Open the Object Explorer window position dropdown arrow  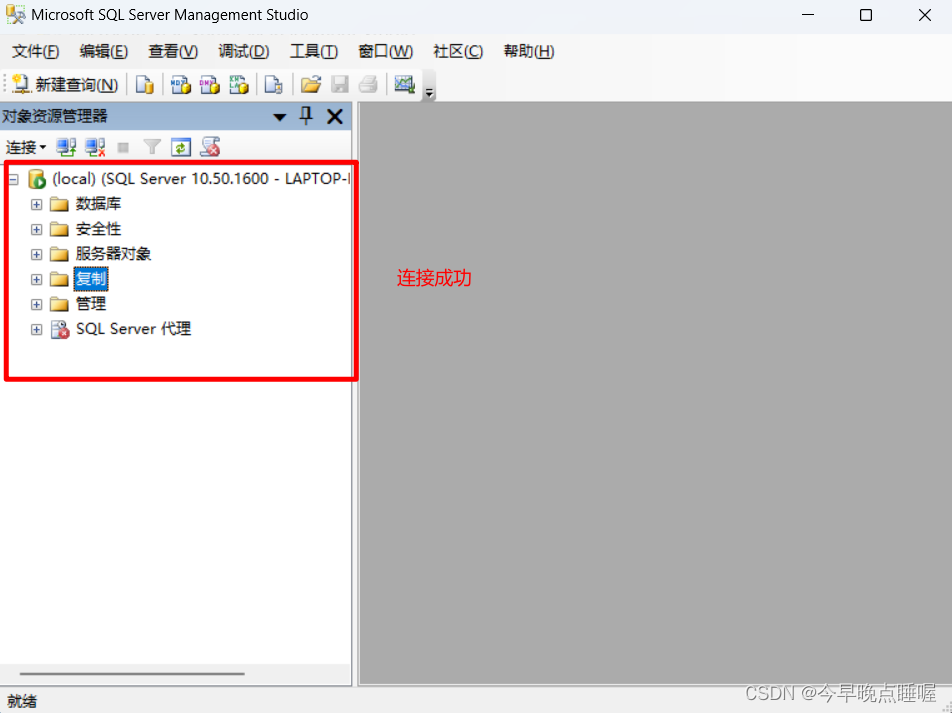point(279,117)
